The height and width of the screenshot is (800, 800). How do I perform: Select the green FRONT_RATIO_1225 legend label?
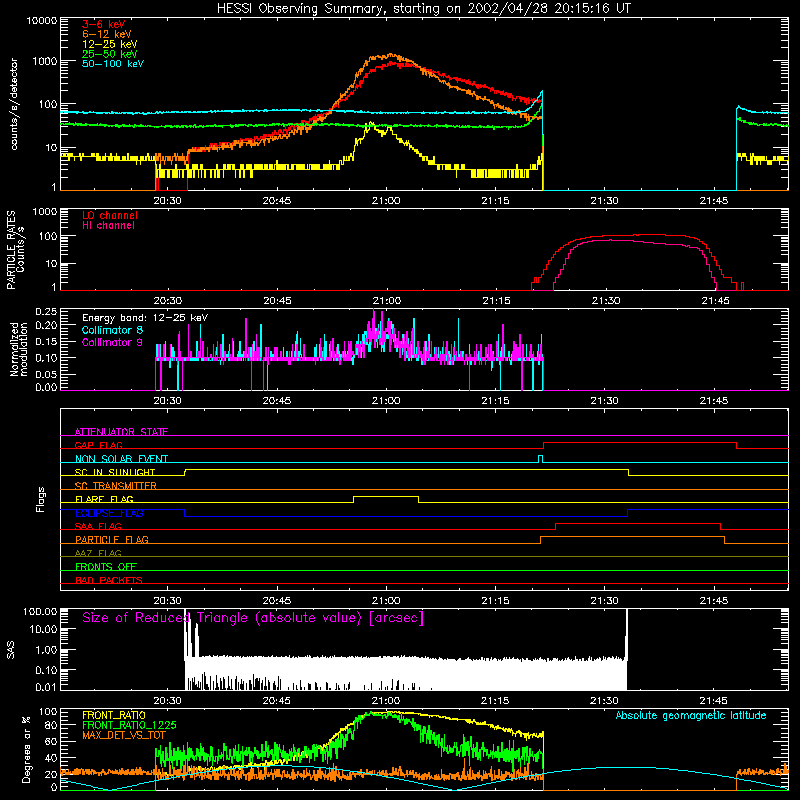click(129, 725)
